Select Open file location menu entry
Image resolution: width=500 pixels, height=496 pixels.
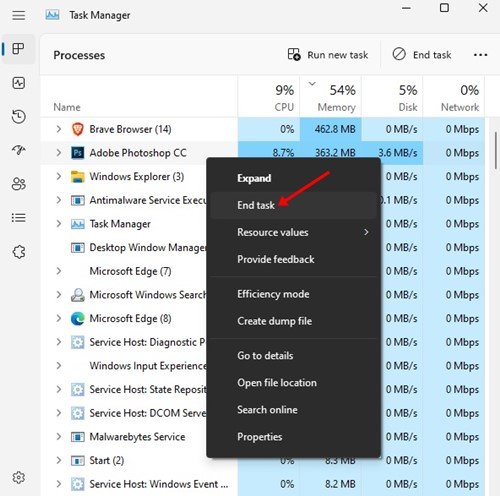click(x=293, y=383)
